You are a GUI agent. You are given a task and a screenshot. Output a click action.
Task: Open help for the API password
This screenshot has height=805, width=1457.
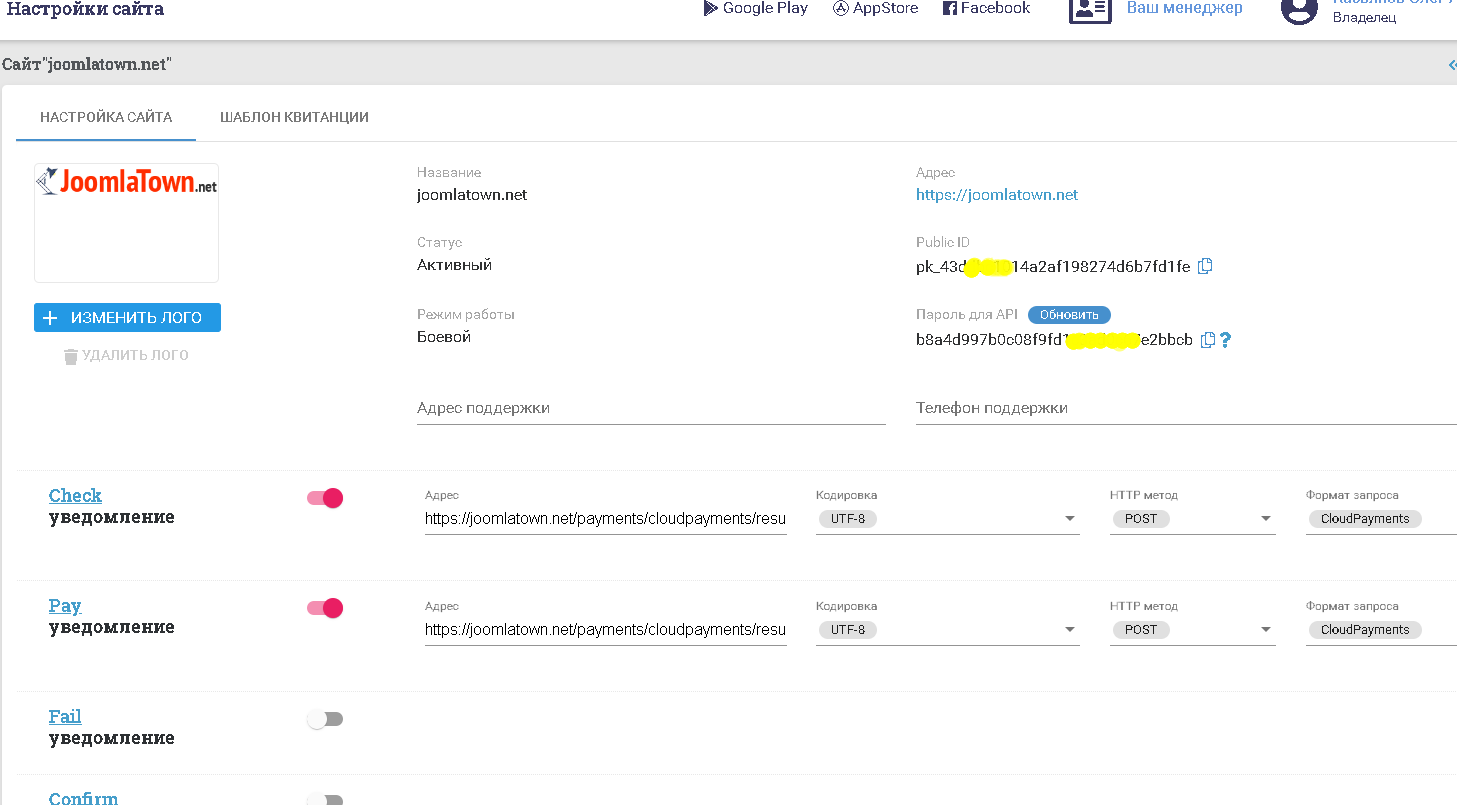click(1225, 340)
